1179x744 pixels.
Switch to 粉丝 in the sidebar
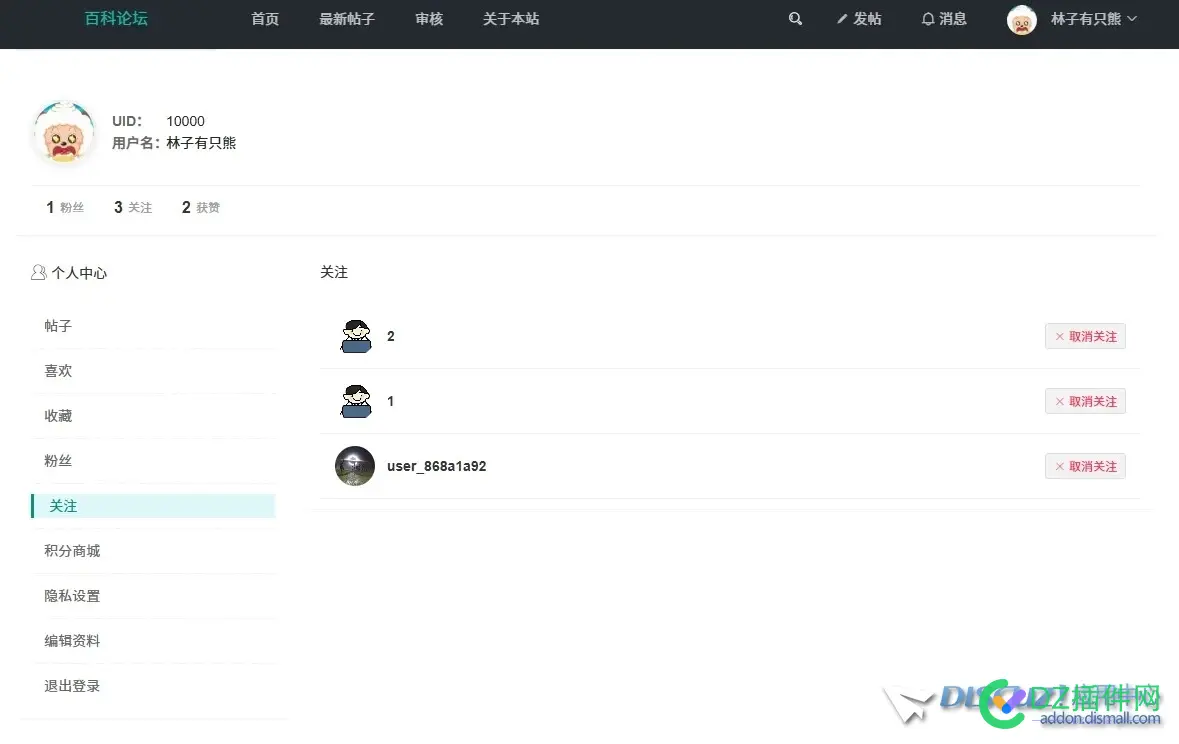point(58,461)
